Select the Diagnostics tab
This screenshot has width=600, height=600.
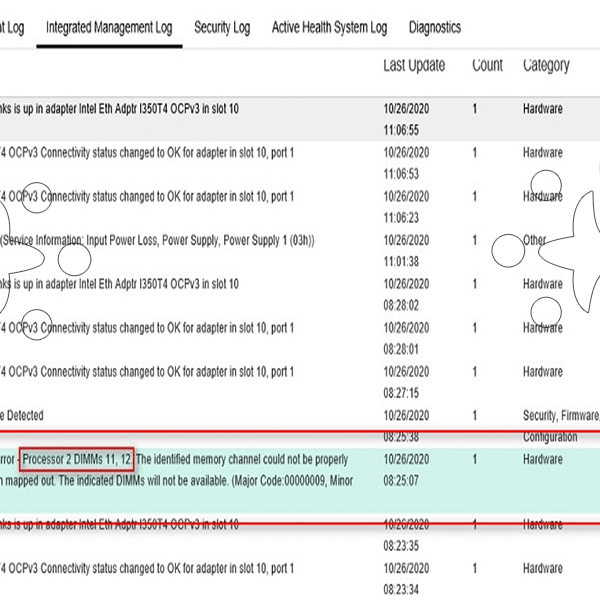coord(435,28)
